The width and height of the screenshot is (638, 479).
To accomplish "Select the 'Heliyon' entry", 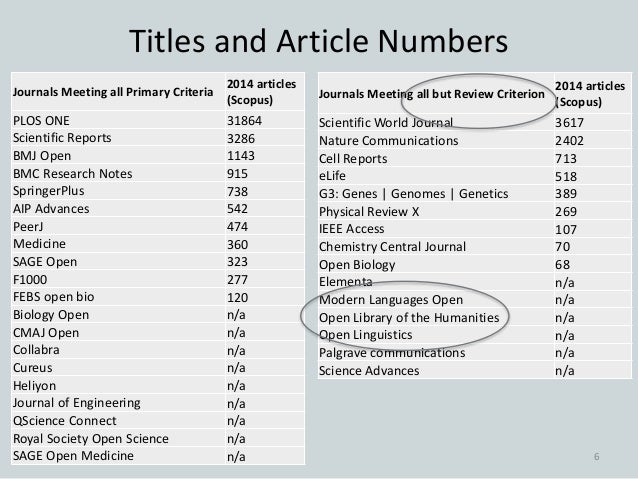I will coord(35,386).
